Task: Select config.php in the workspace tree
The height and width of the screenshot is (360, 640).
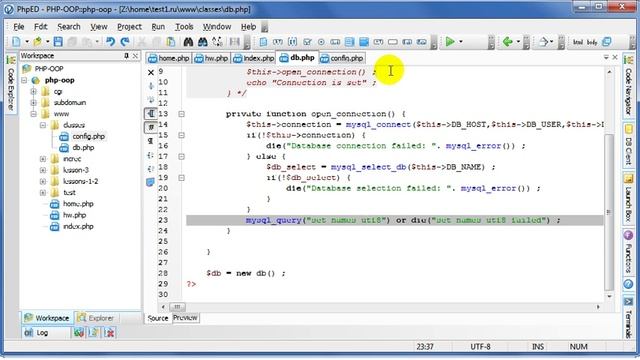Action: 89,136
